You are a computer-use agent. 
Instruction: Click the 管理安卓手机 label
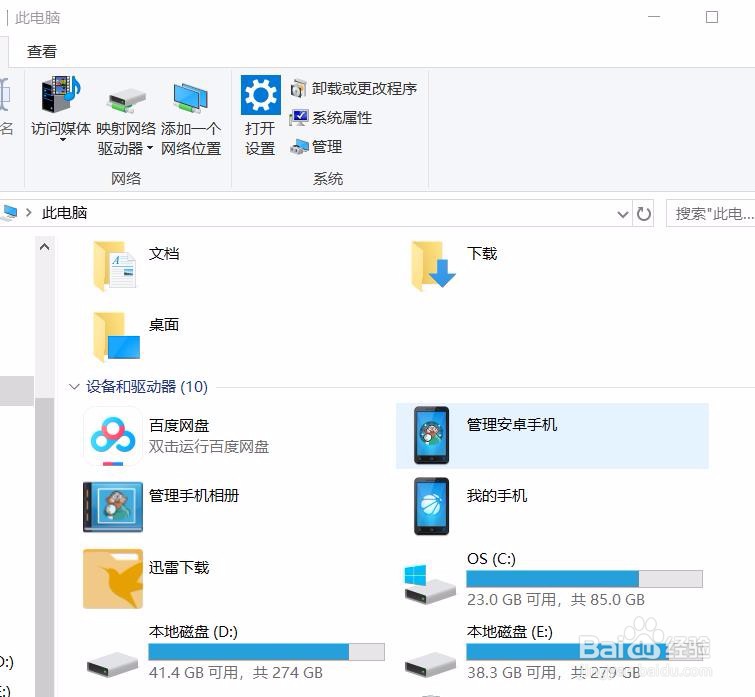[512, 425]
